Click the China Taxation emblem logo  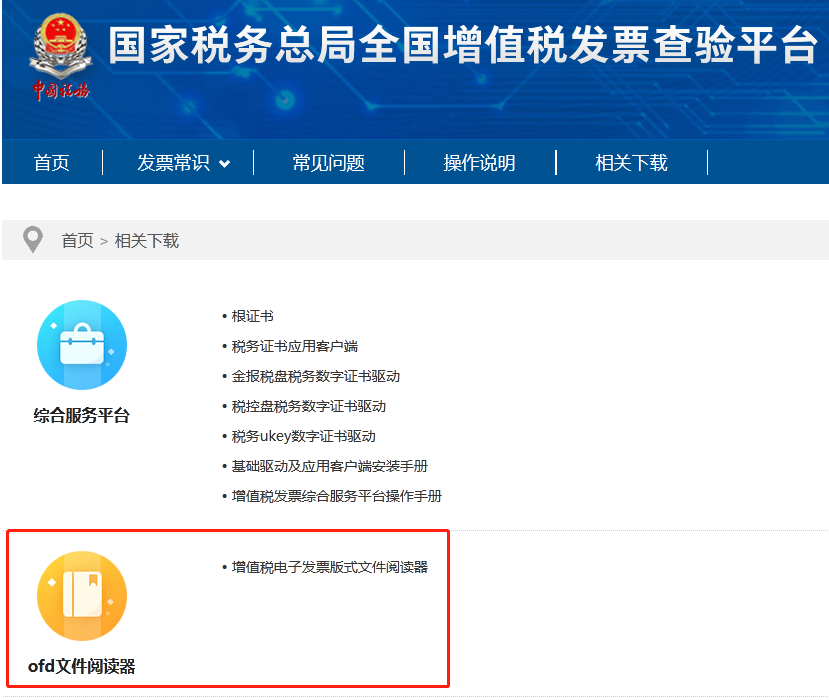click(60, 57)
